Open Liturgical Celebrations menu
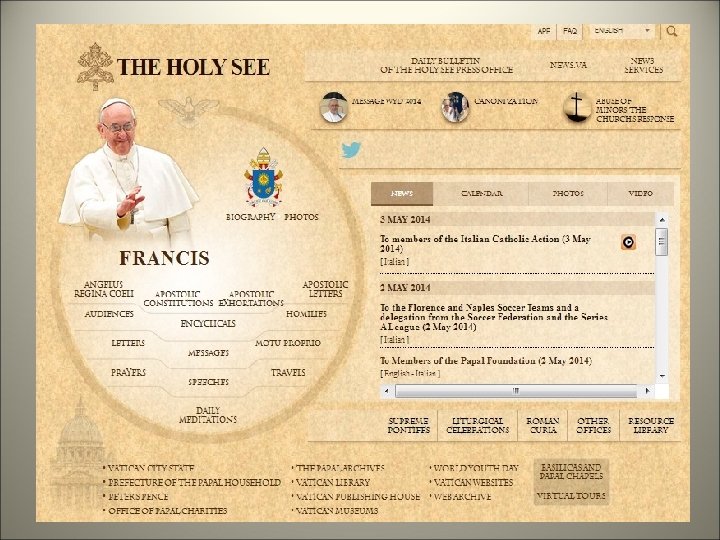Image resolution: width=720 pixels, height=540 pixels. pos(478,426)
